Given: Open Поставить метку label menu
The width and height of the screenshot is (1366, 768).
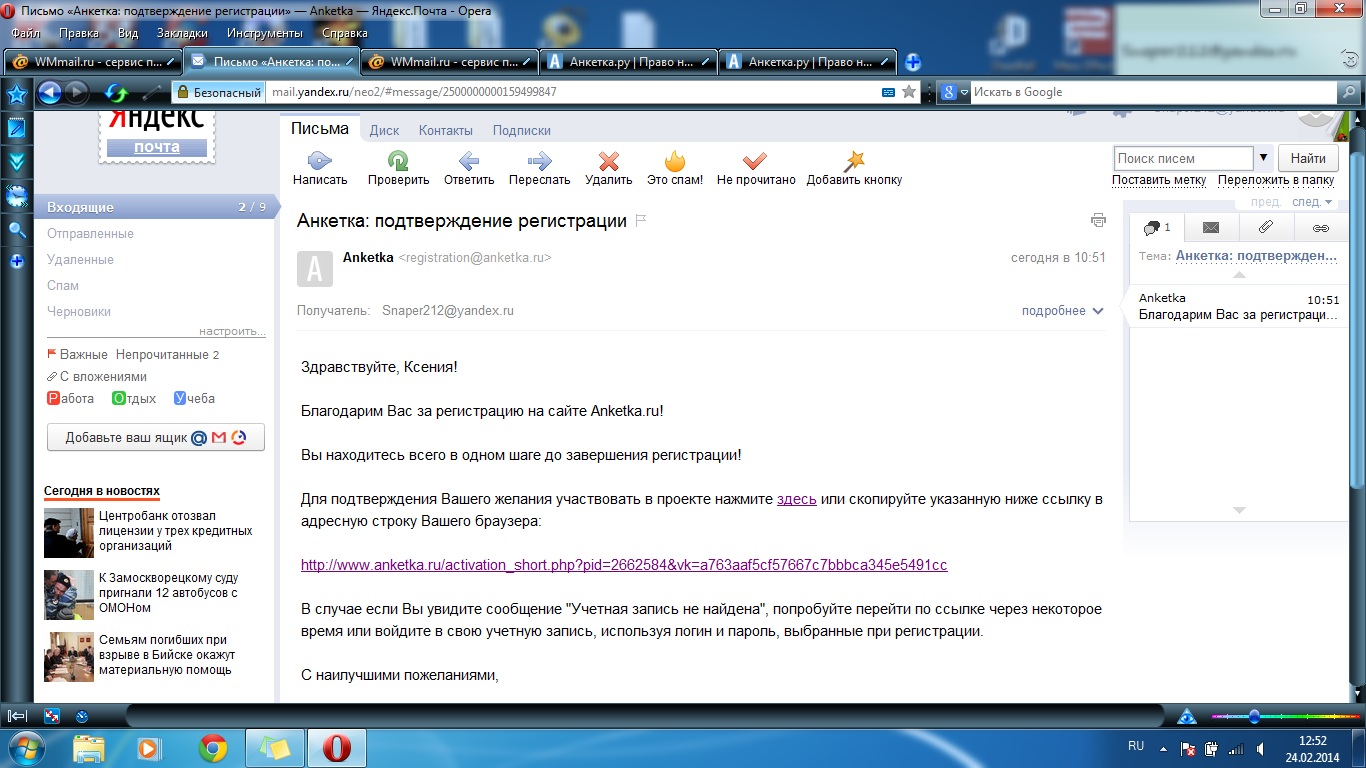Looking at the screenshot, I should 1159,181.
